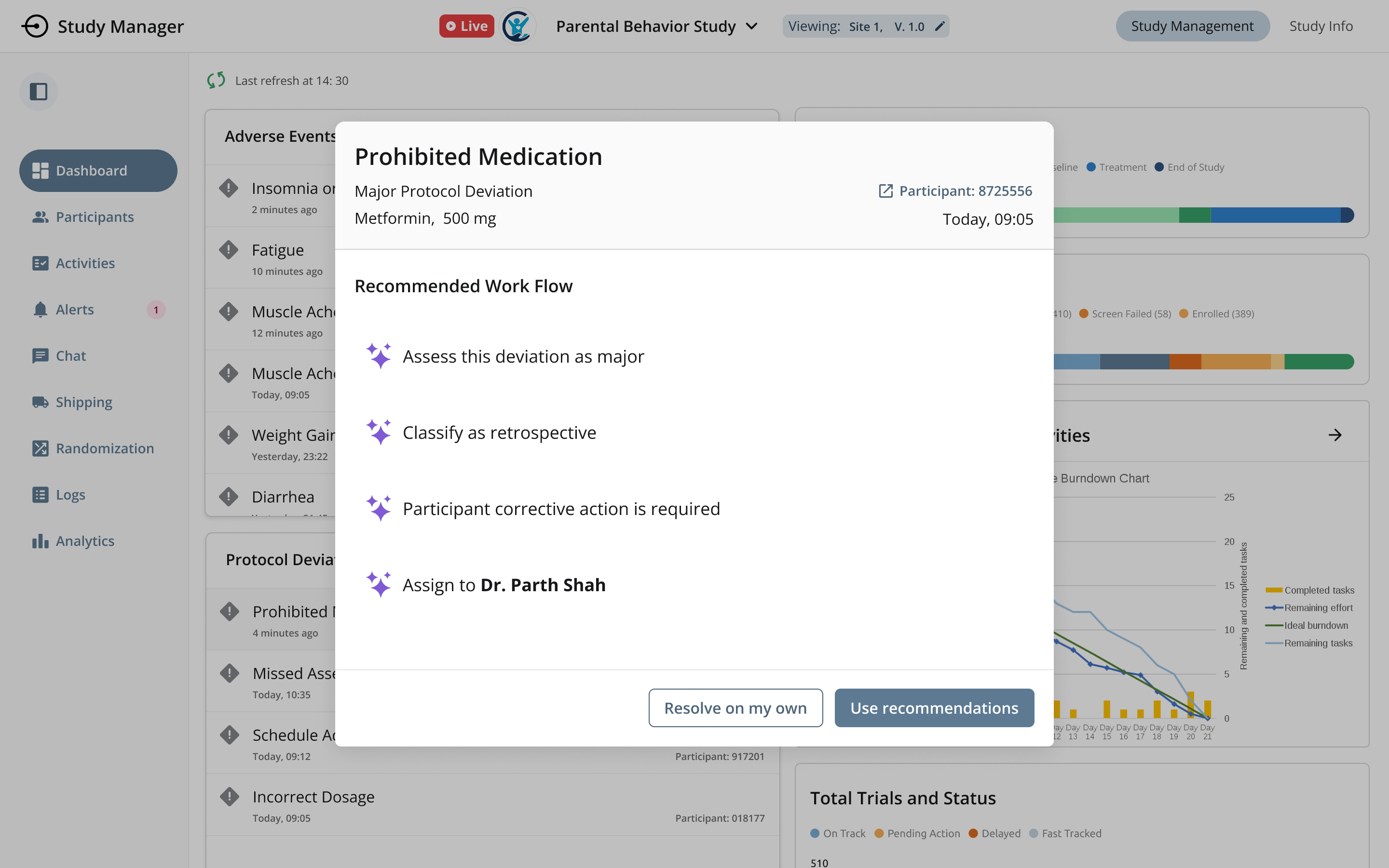Click the pencil edit icon next to V. 1.0
The image size is (1389, 868).
tap(940, 27)
